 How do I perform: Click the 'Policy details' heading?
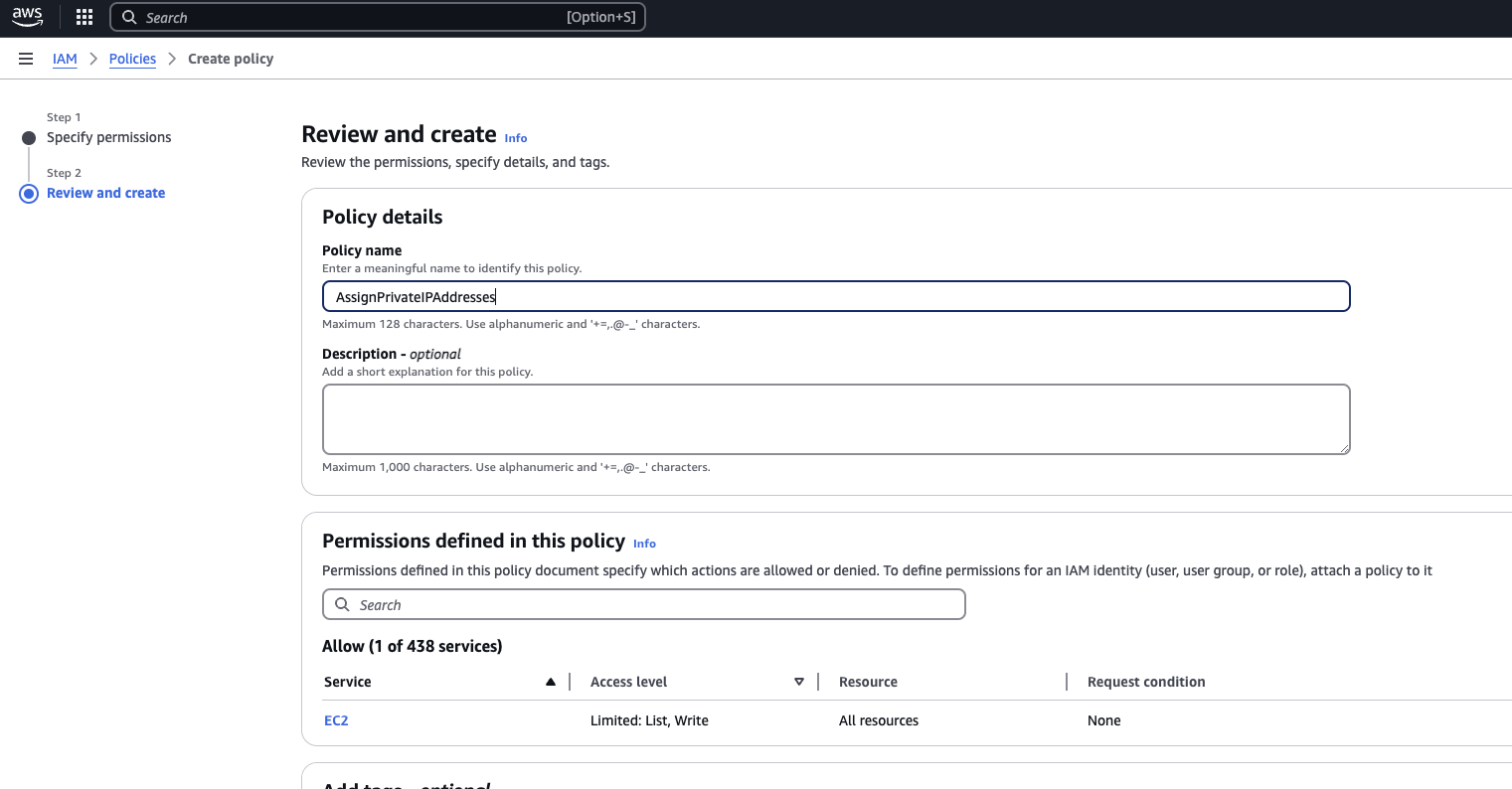pyautogui.click(x=383, y=217)
